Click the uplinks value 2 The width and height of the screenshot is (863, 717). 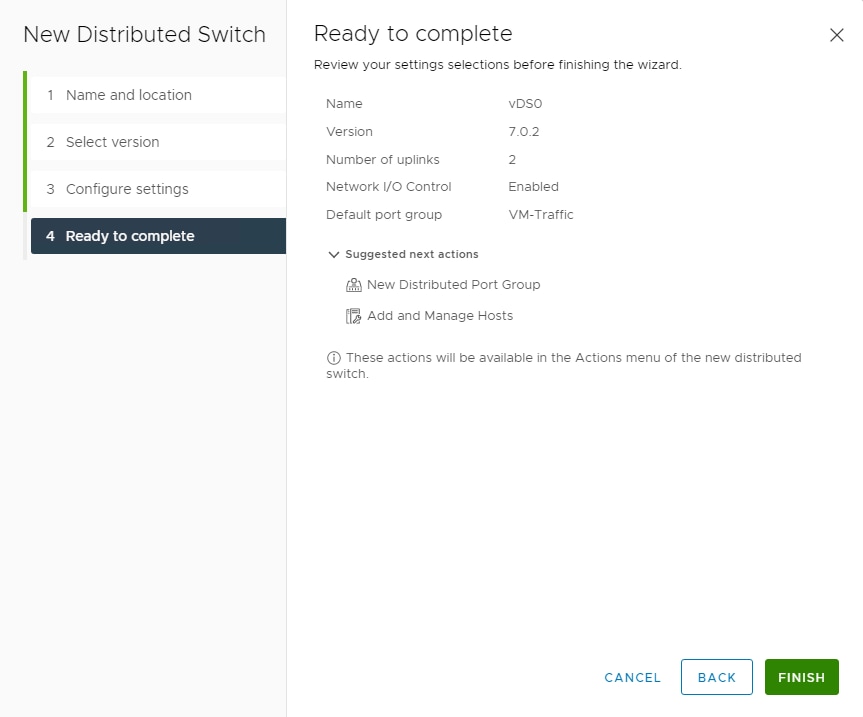click(512, 160)
